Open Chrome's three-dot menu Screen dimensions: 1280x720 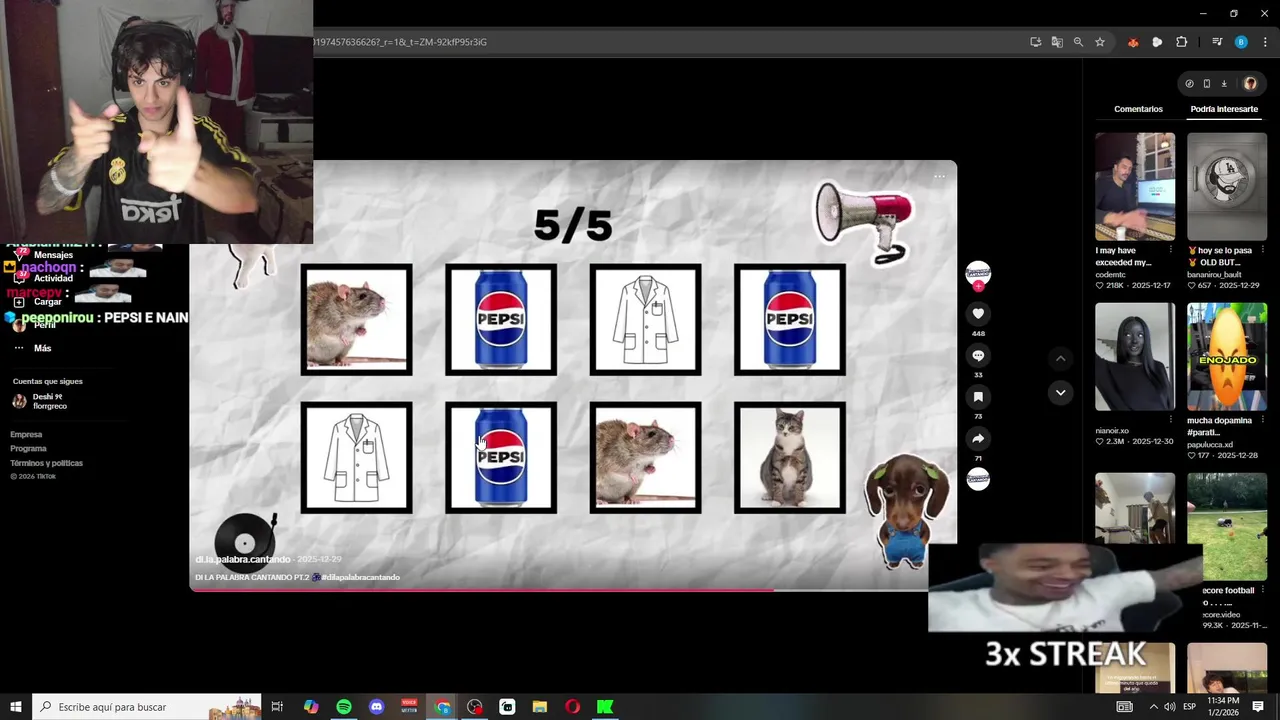[1263, 42]
